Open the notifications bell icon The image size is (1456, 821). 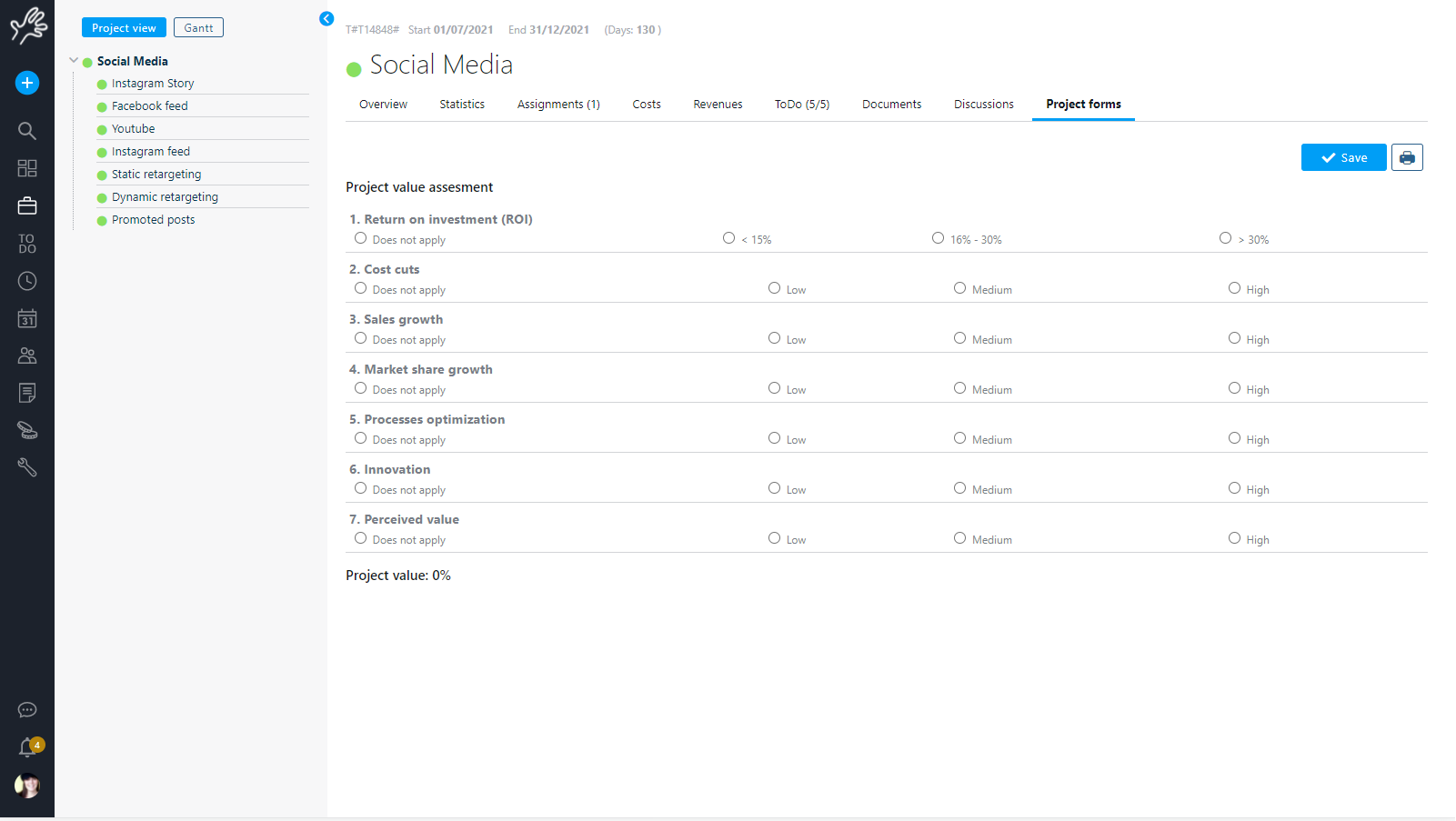tap(27, 747)
